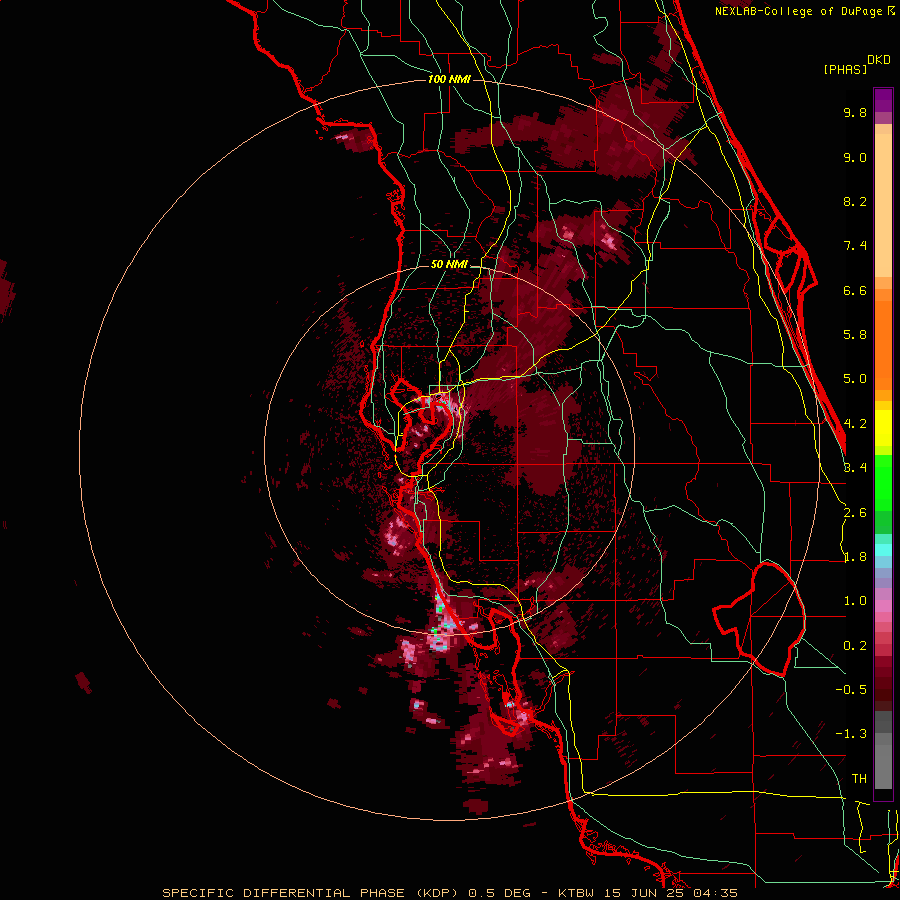Pick the light peach color bar segment
The width and height of the screenshot is (900, 900).
point(883,205)
